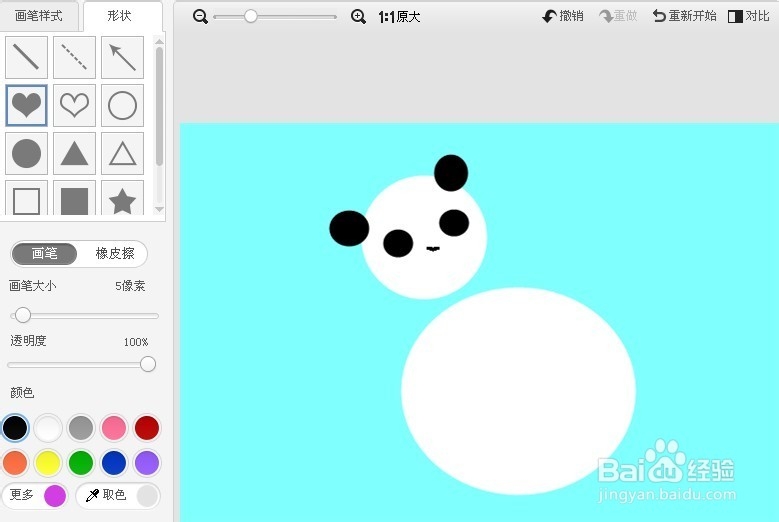The width and height of the screenshot is (779, 522).
Task: Click the "5像素" brush size value
Action: [x=130, y=286]
